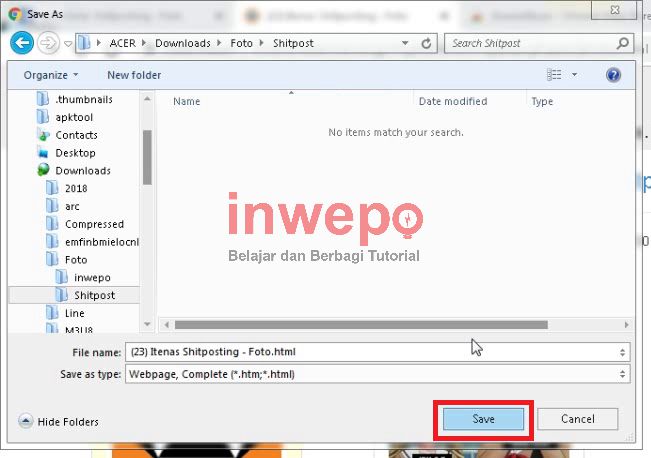Click the horizontal scrollbar left arrow
This screenshot has height=458, width=651.
(166, 325)
